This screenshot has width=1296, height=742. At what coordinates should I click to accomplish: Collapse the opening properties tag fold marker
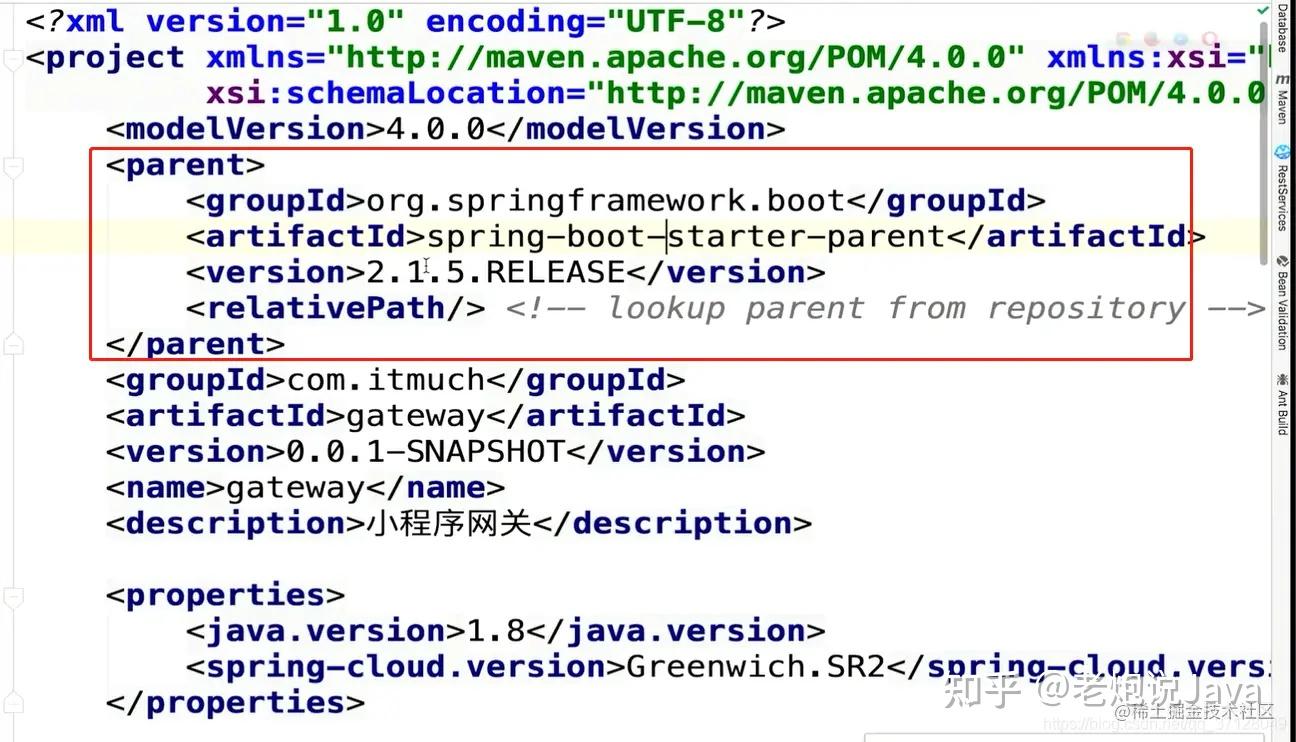tap(12, 596)
